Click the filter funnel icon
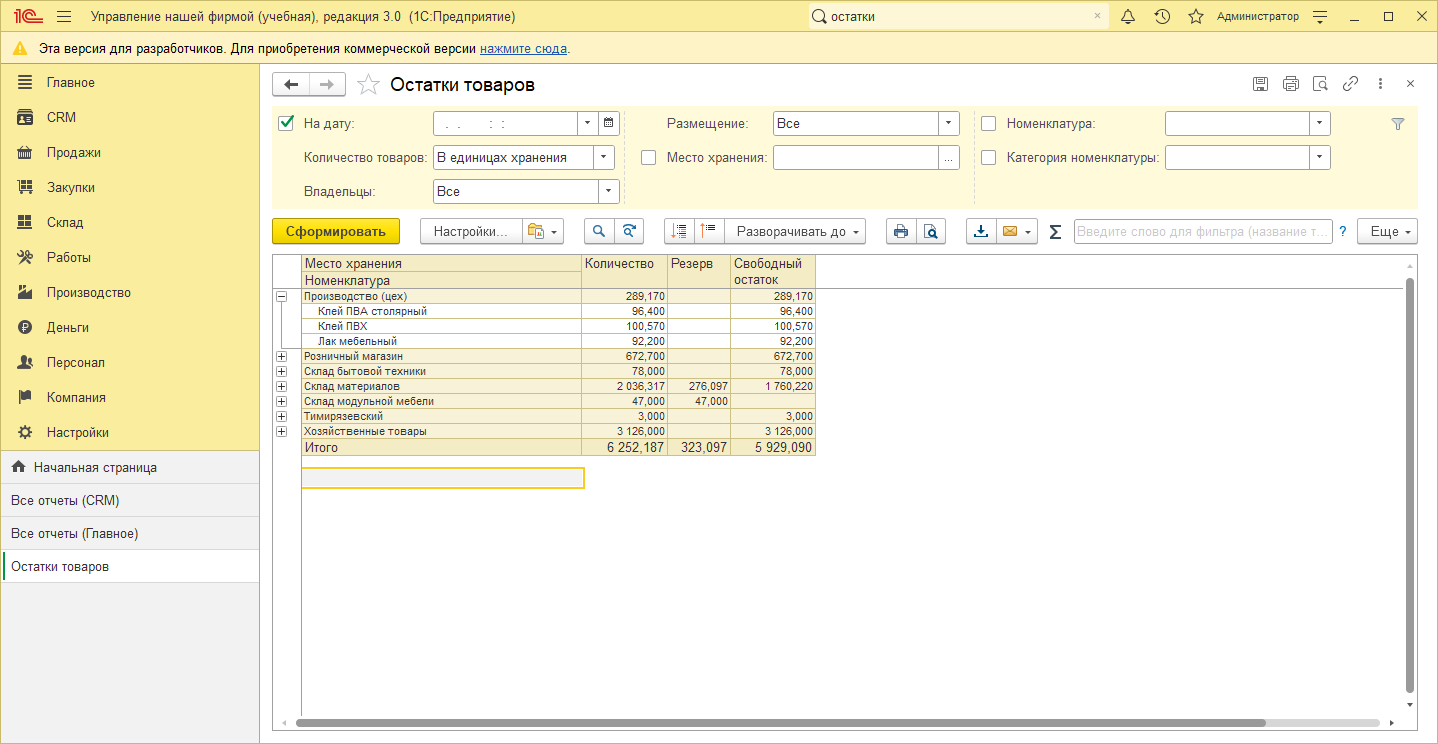This screenshot has width=1438, height=744. [x=1398, y=124]
